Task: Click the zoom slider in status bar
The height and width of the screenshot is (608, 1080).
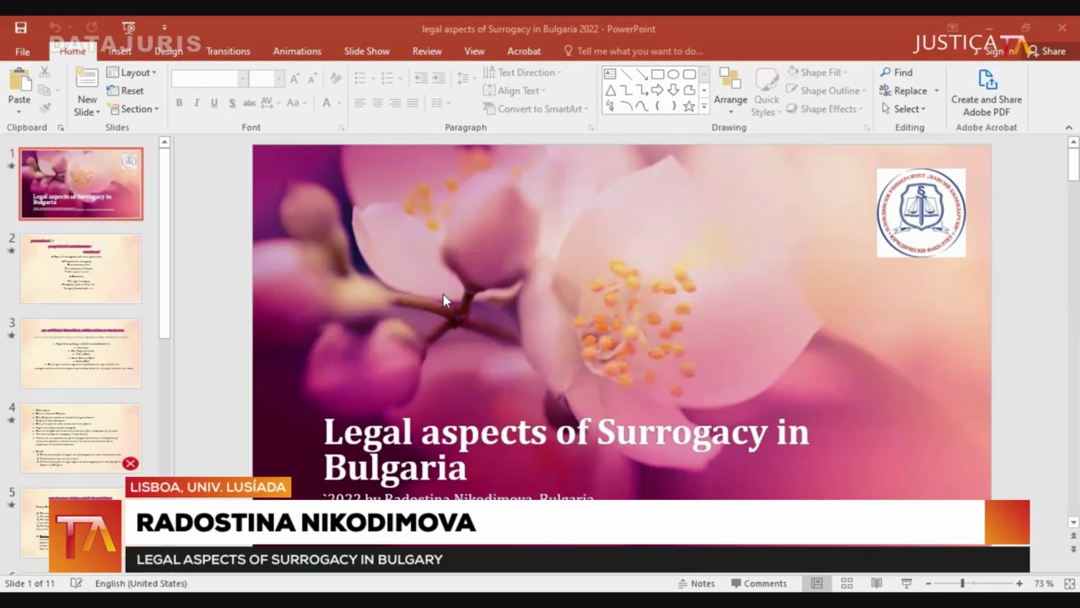Action: click(x=962, y=583)
